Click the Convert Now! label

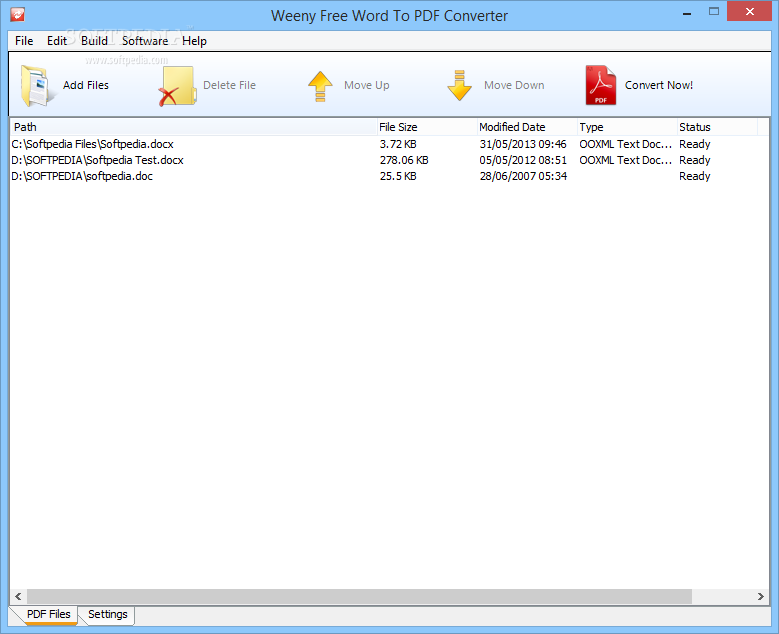(x=659, y=85)
